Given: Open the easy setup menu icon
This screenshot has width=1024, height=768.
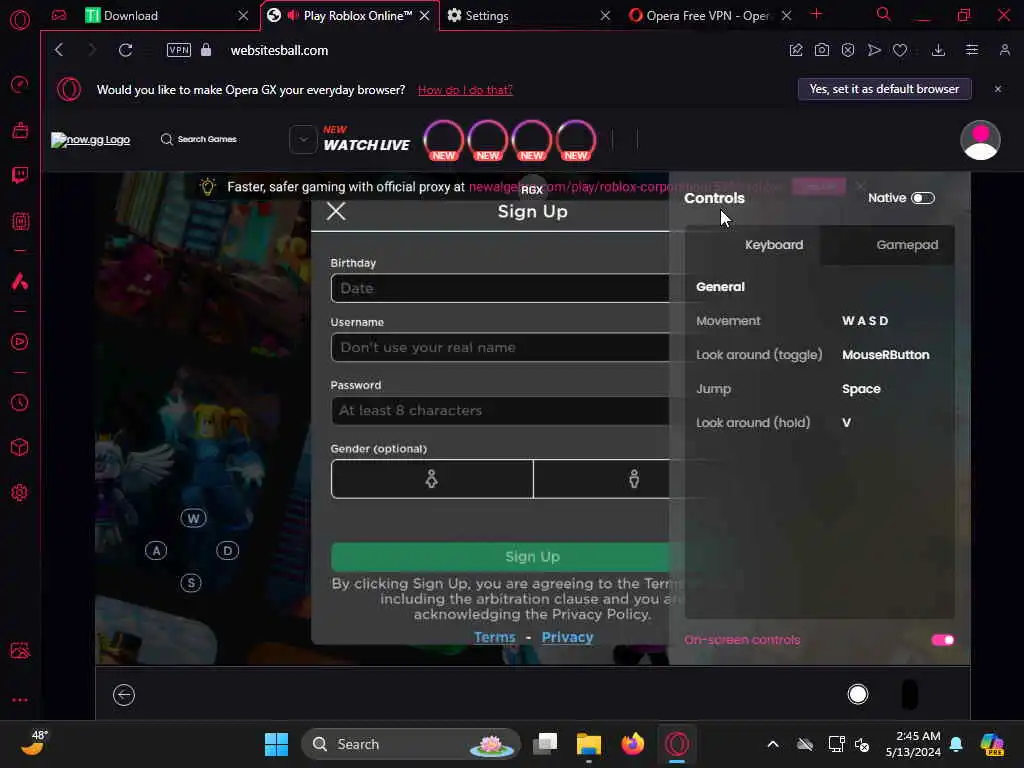Looking at the screenshot, I should click(x=972, y=50).
